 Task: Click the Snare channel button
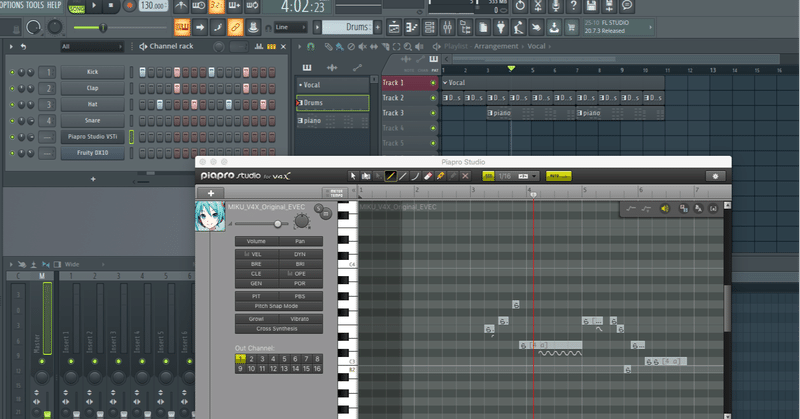tap(92, 120)
